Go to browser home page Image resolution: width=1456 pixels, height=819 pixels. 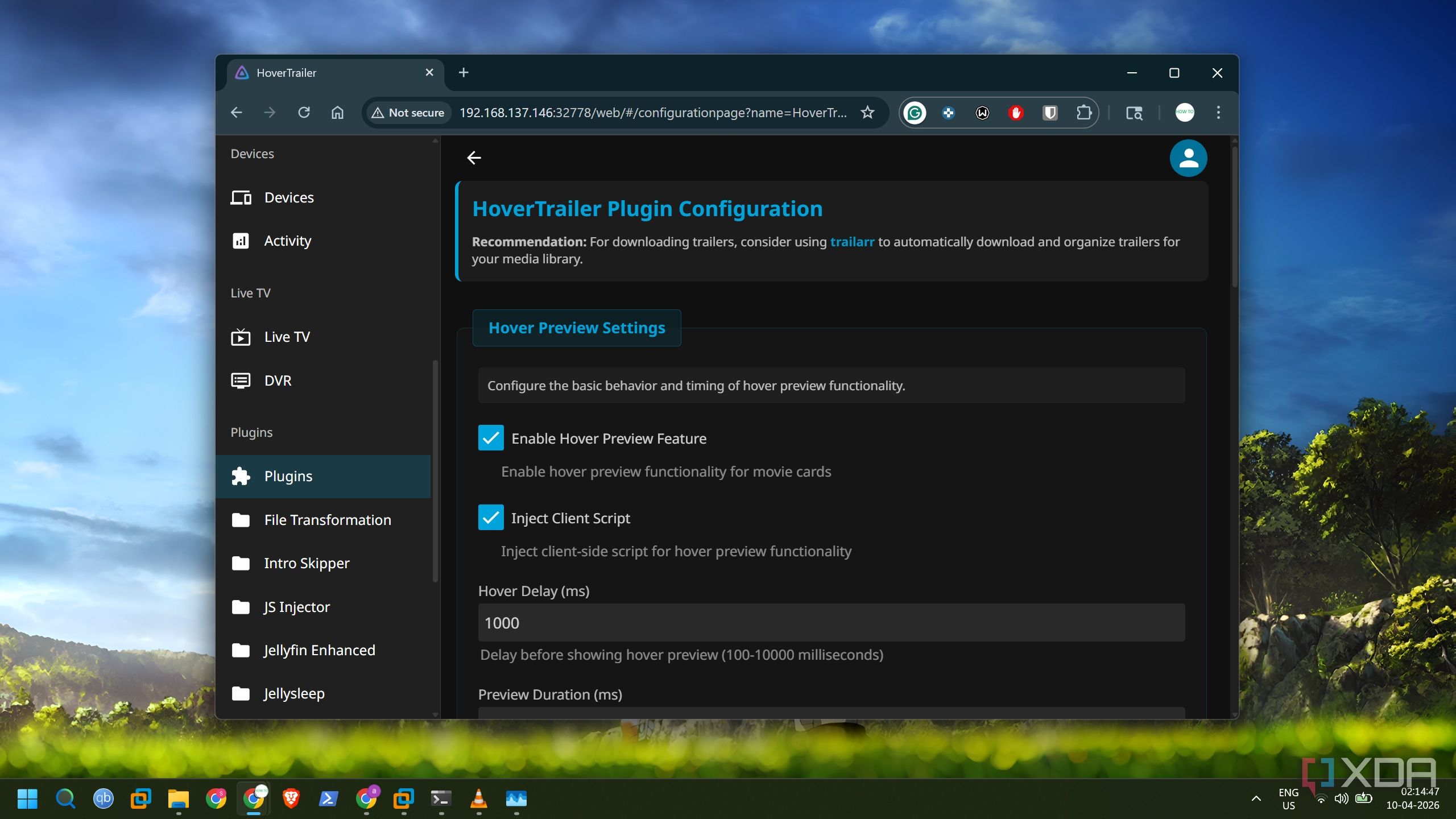[337, 113]
